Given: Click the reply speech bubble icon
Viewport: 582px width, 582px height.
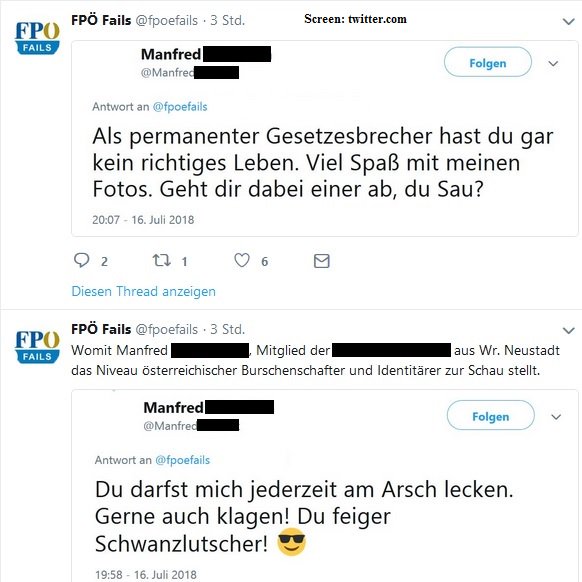Looking at the screenshot, I should (x=81, y=260).
